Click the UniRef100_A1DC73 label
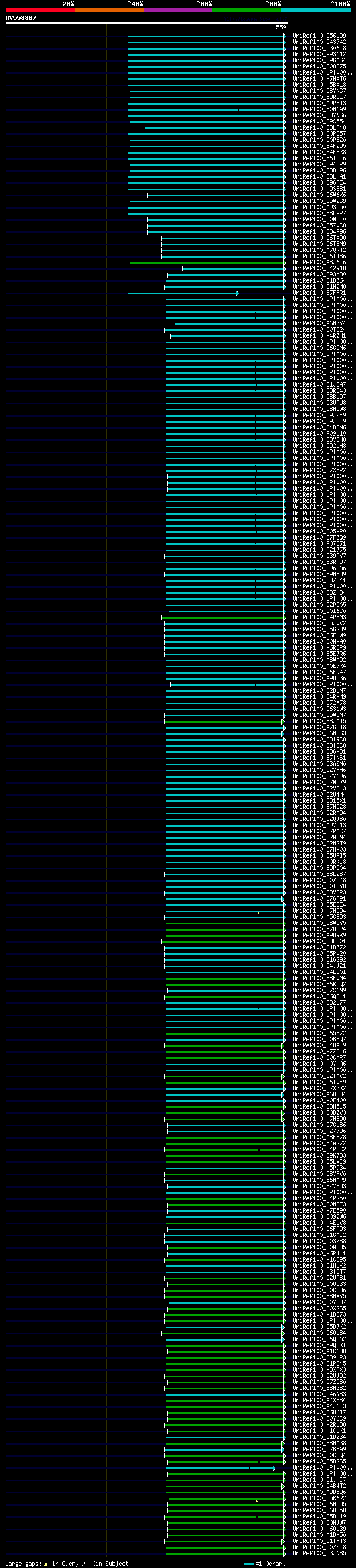356x1568 pixels. click(319, 1315)
